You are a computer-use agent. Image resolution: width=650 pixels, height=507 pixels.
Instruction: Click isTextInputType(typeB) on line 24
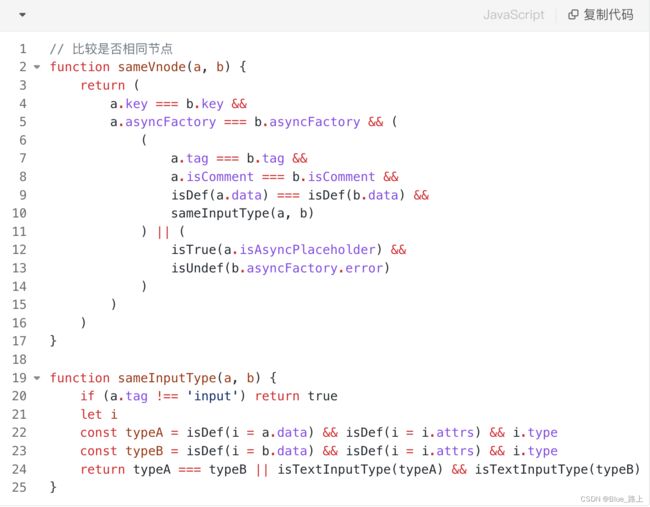(x=557, y=469)
